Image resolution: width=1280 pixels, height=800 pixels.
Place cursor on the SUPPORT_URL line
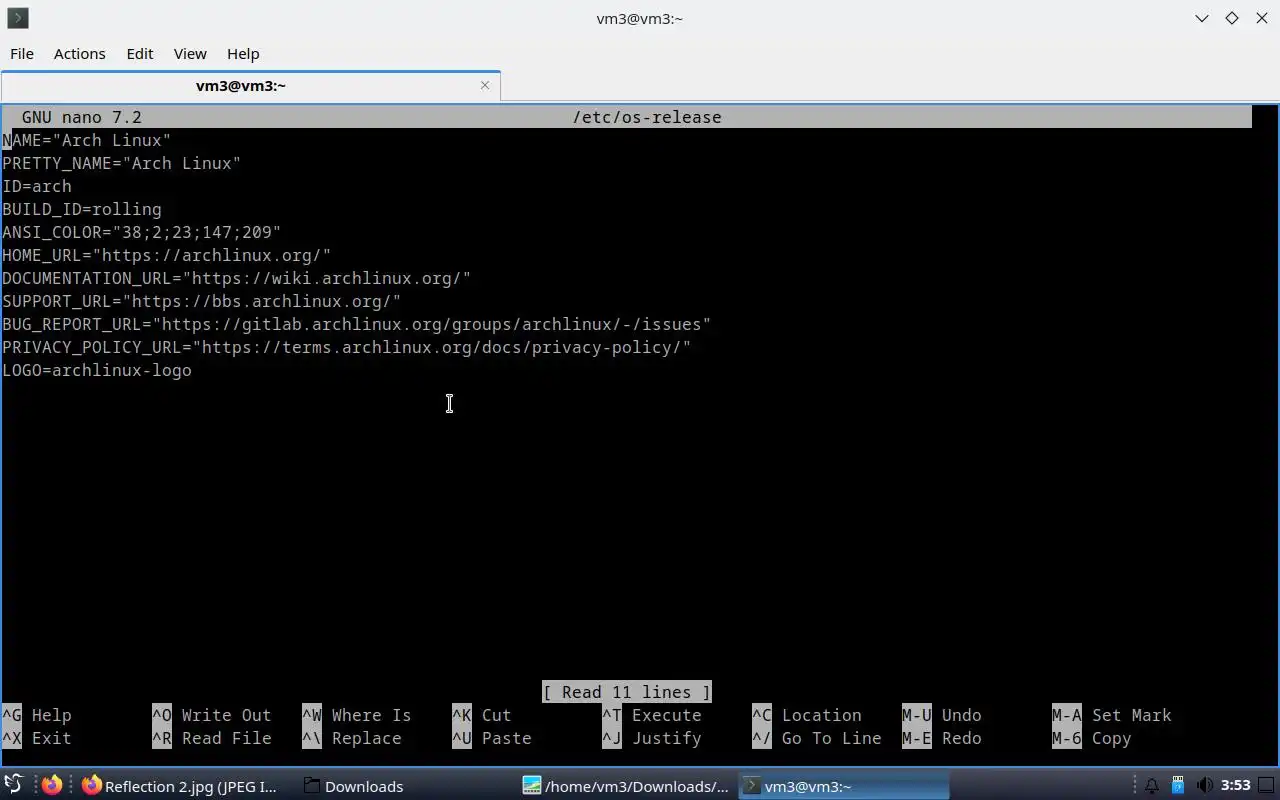click(x=202, y=301)
